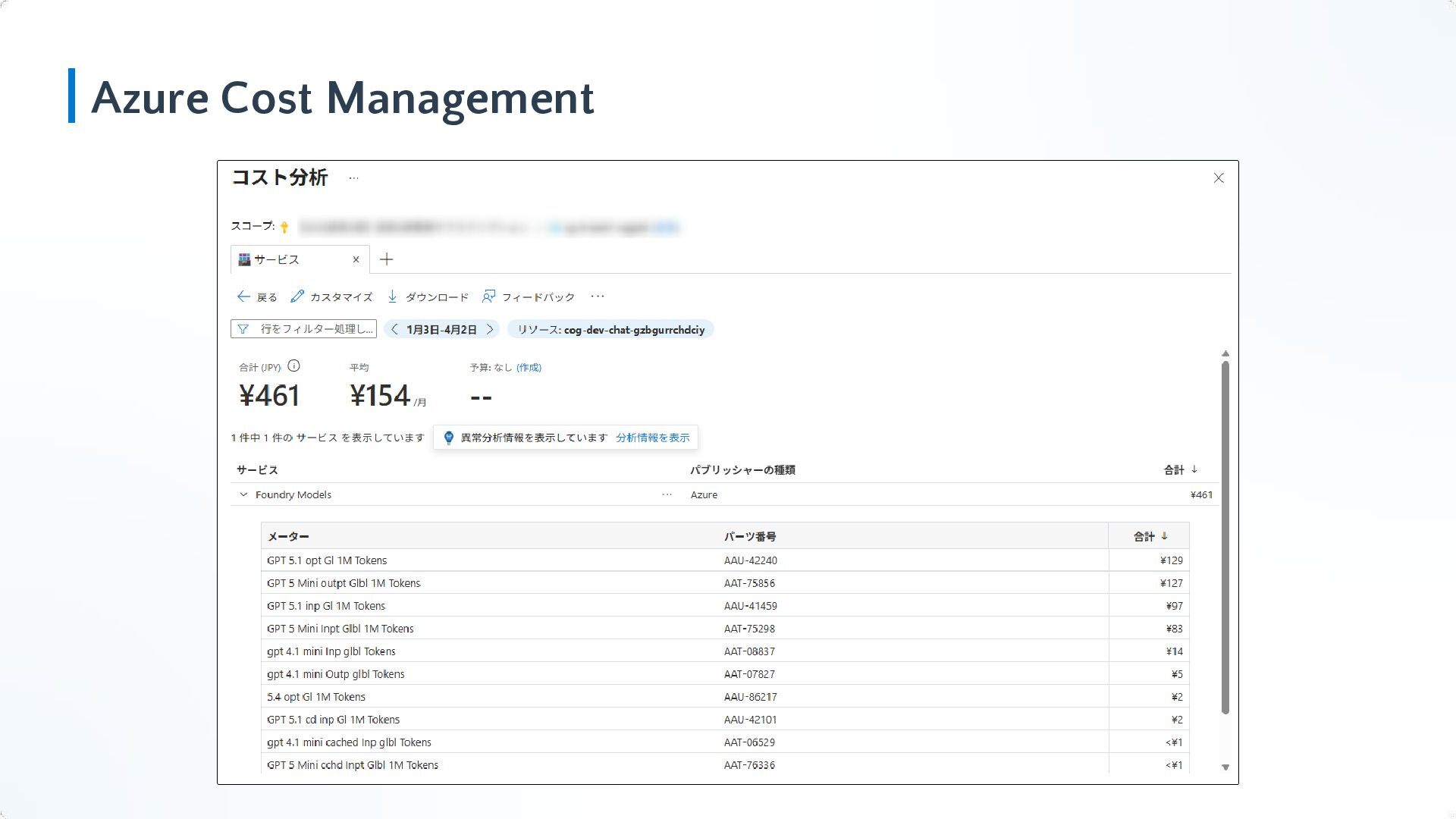The height and width of the screenshot is (819, 1456).
Task: Click the 作成 budget link
Action: (529, 367)
